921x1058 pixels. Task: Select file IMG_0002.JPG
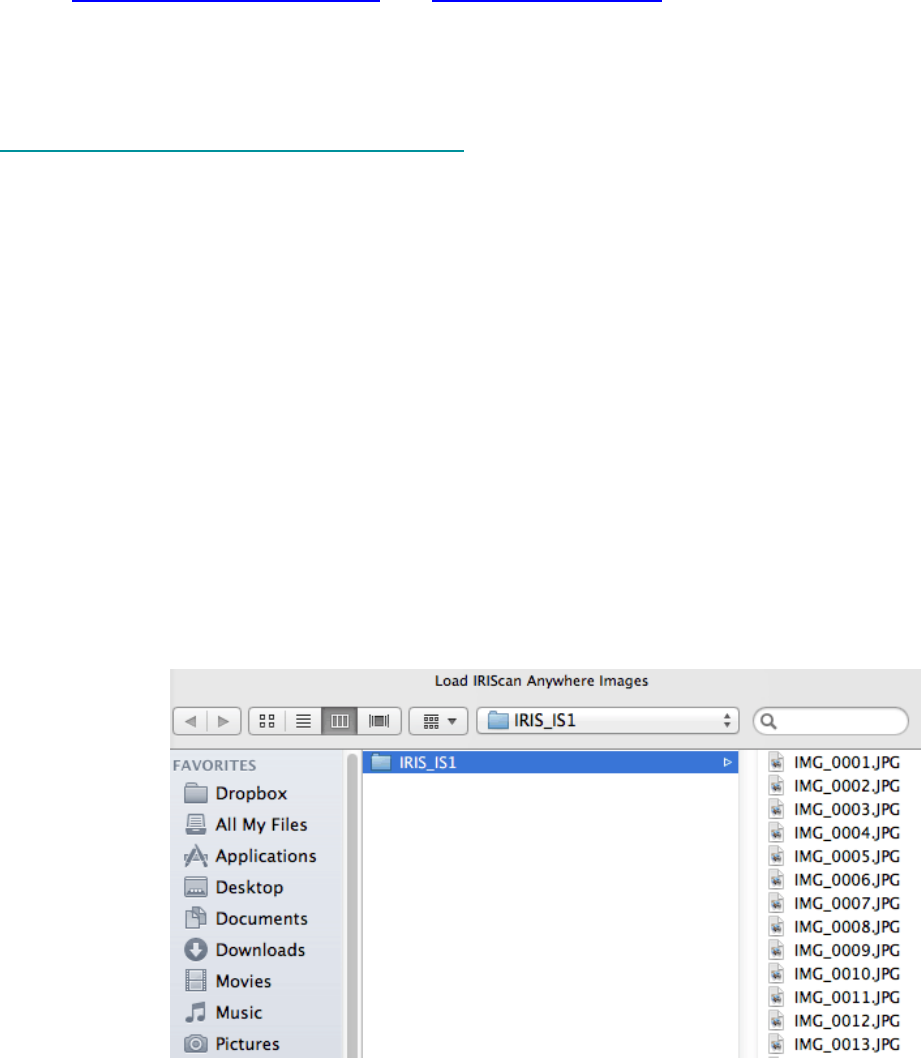(835, 786)
